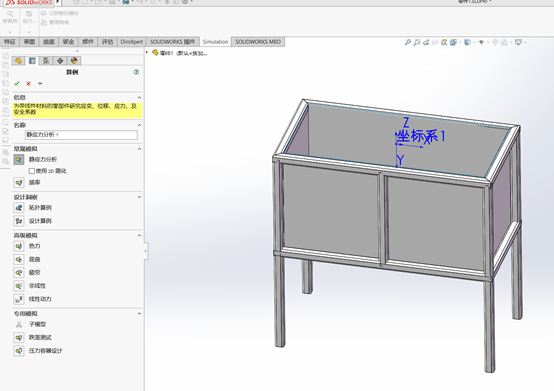The height and width of the screenshot is (391, 554).
Task: Choose the Frequency (频率) study icon
Action: [x=19, y=183]
